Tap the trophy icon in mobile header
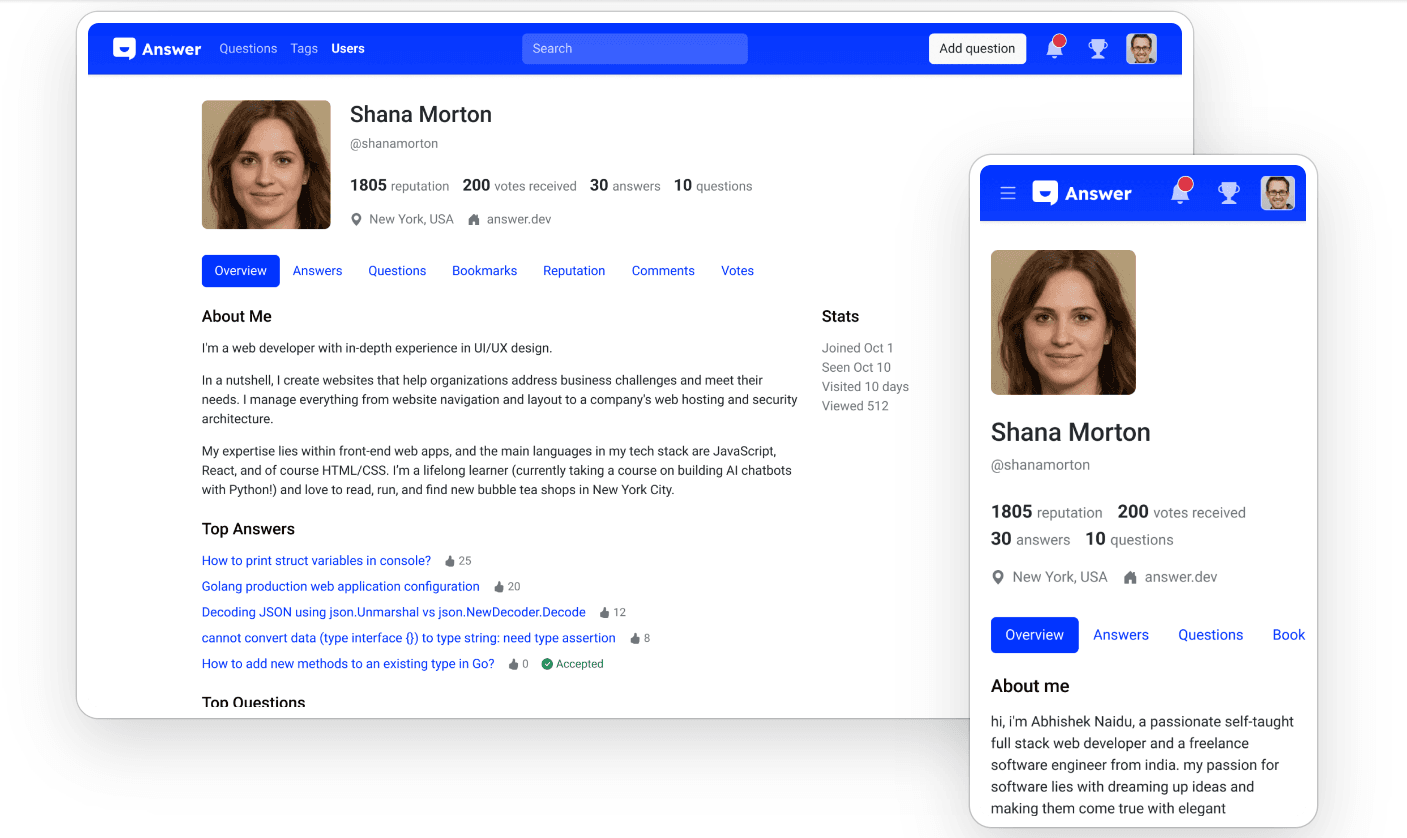 point(1229,193)
